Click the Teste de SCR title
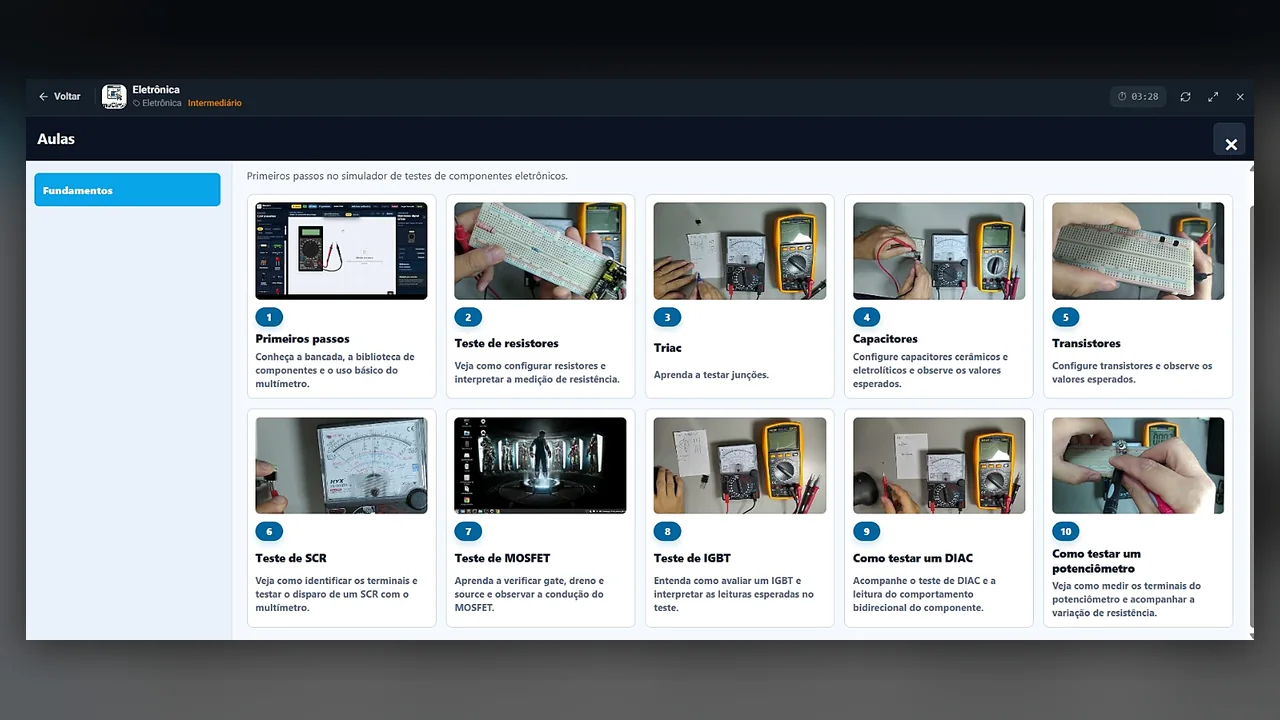This screenshot has width=1280, height=720. 291,558
